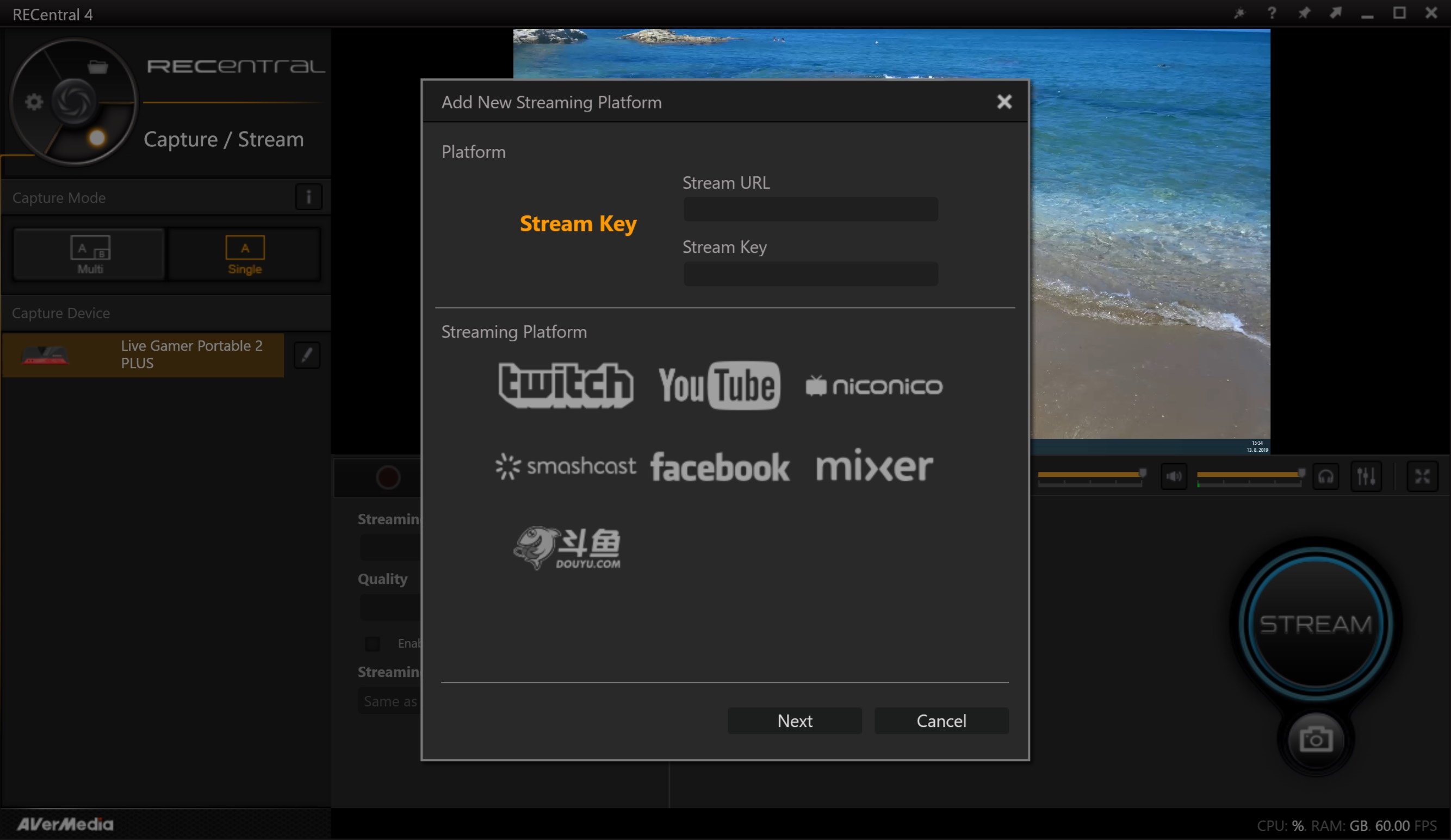Click the video preview area
Image resolution: width=1451 pixels, height=840 pixels.
pyautogui.click(x=1149, y=242)
